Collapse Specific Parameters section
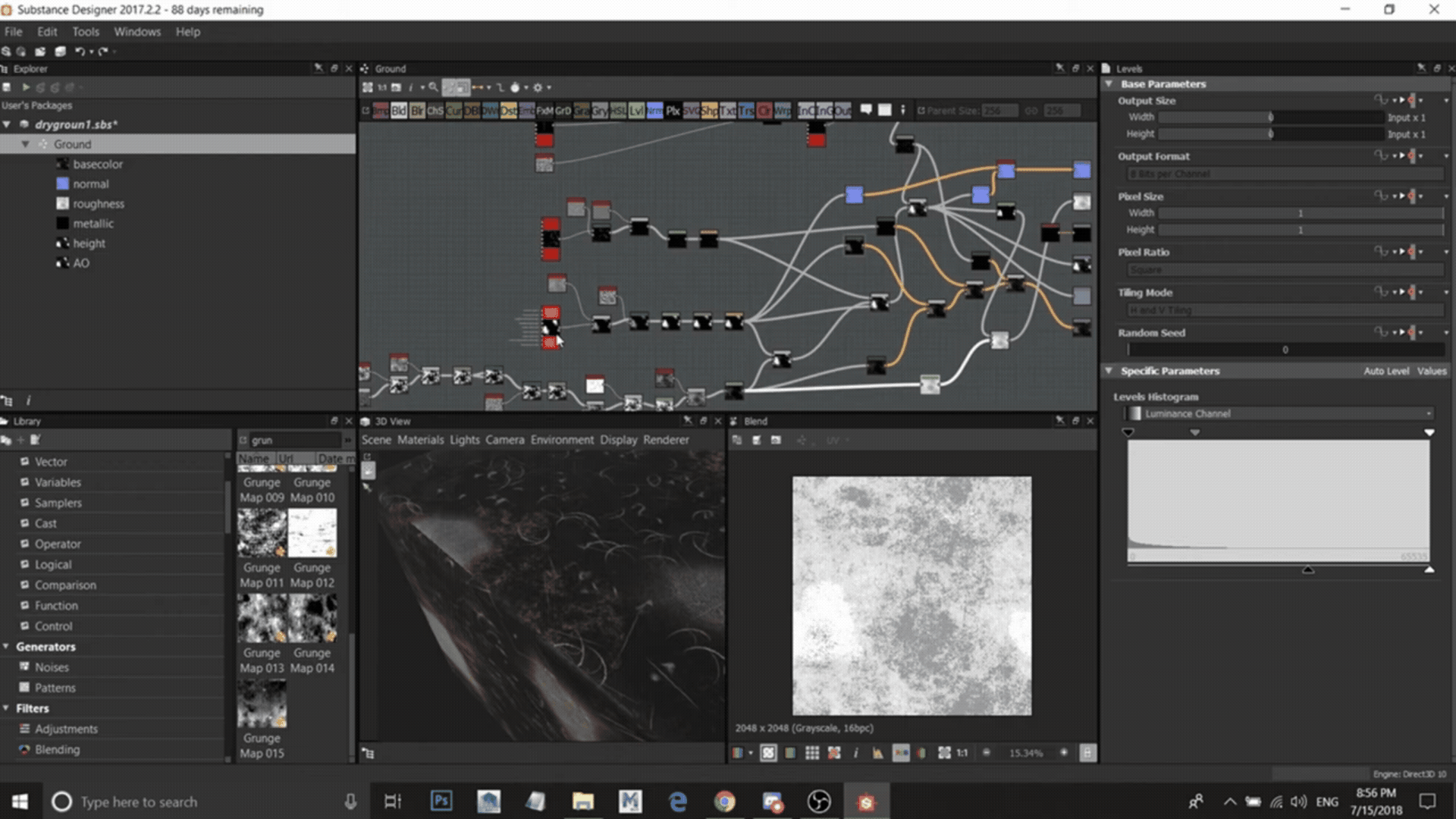This screenshot has width=1456, height=819. coord(1109,371)
